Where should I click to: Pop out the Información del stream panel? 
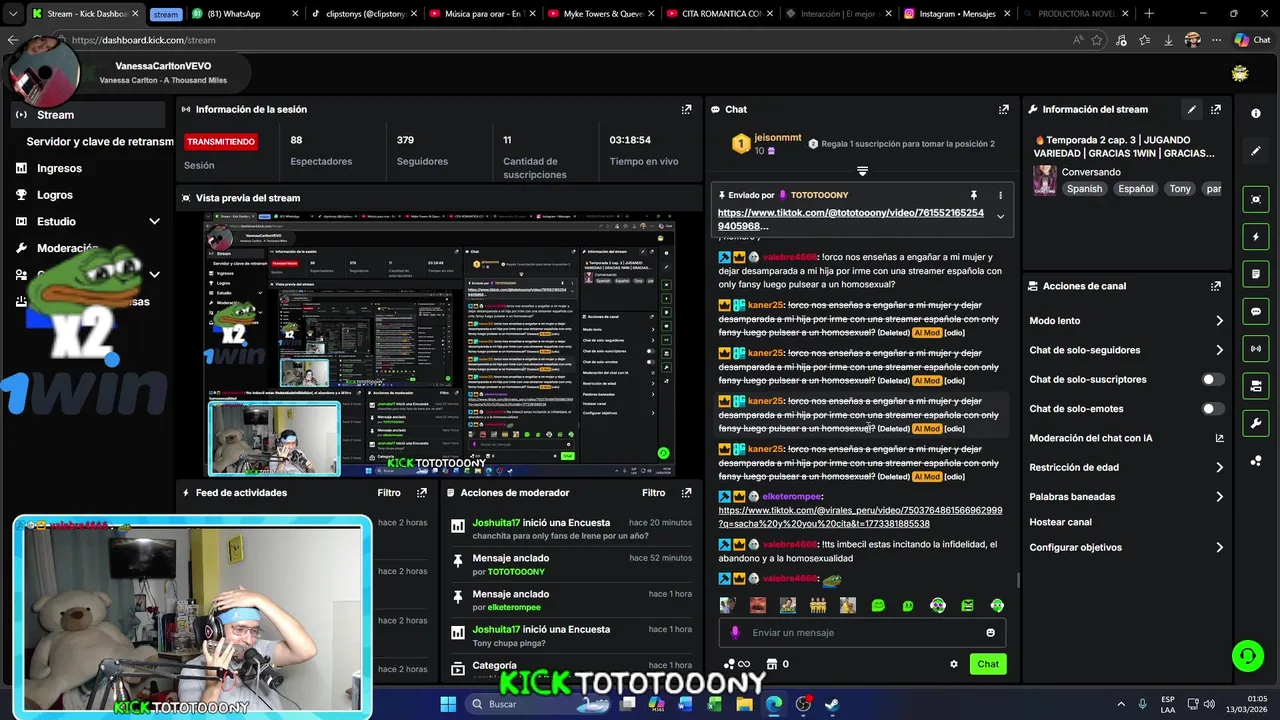point(1215,109)
